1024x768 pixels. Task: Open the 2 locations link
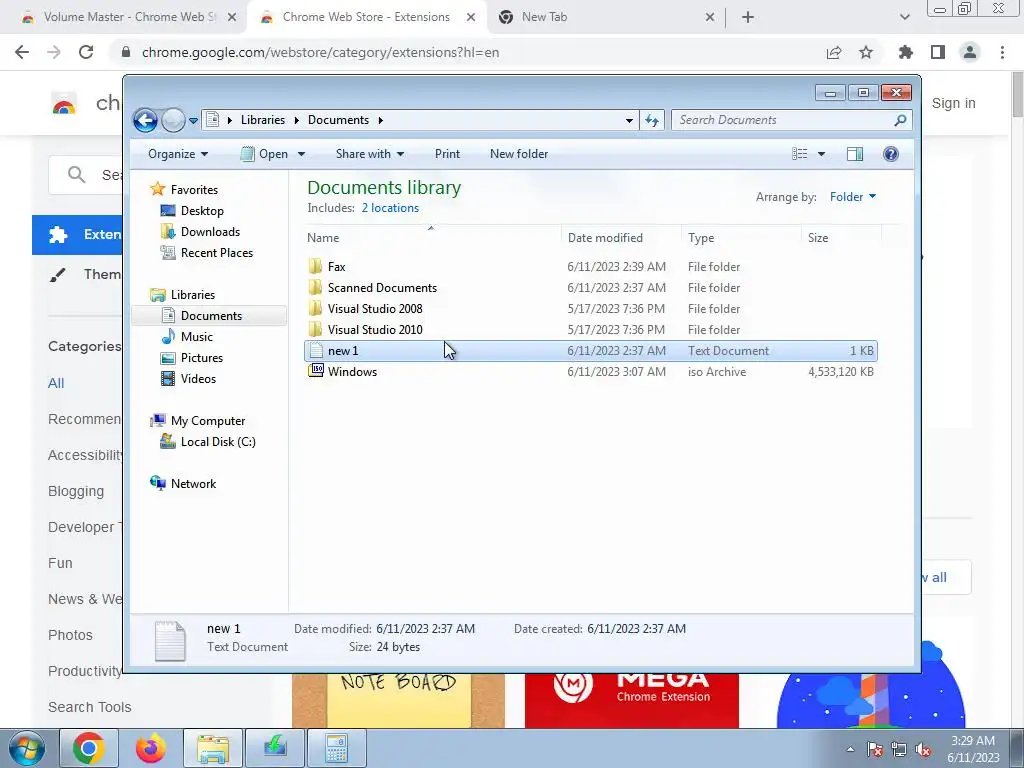(390, 208)
